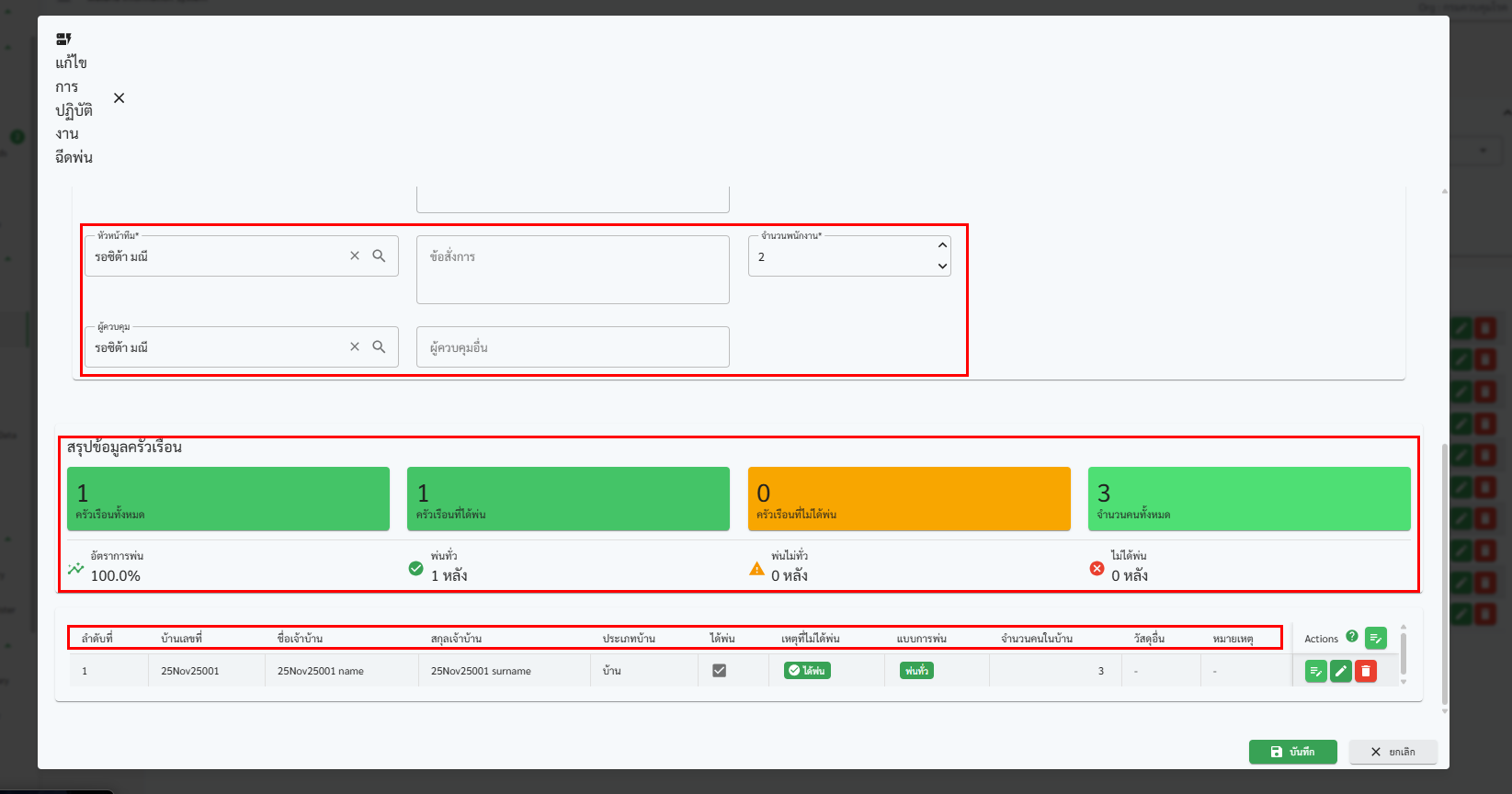Viewport: 1512px width, 794px height.
Task: Clear the ผู้ควบคุม field with its X icon
Action: [355, 347]
